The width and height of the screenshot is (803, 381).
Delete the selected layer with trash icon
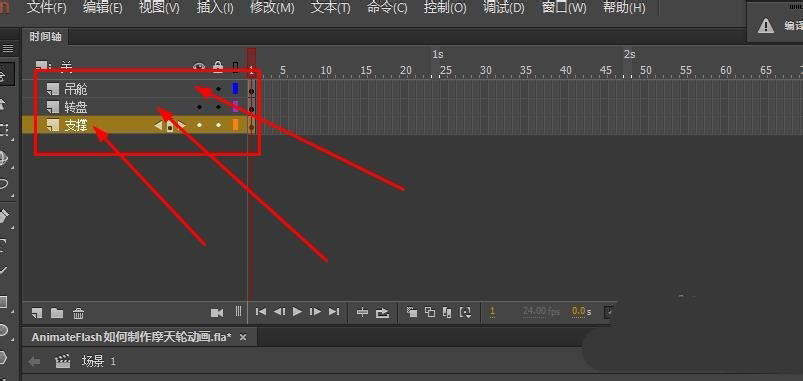78,312
